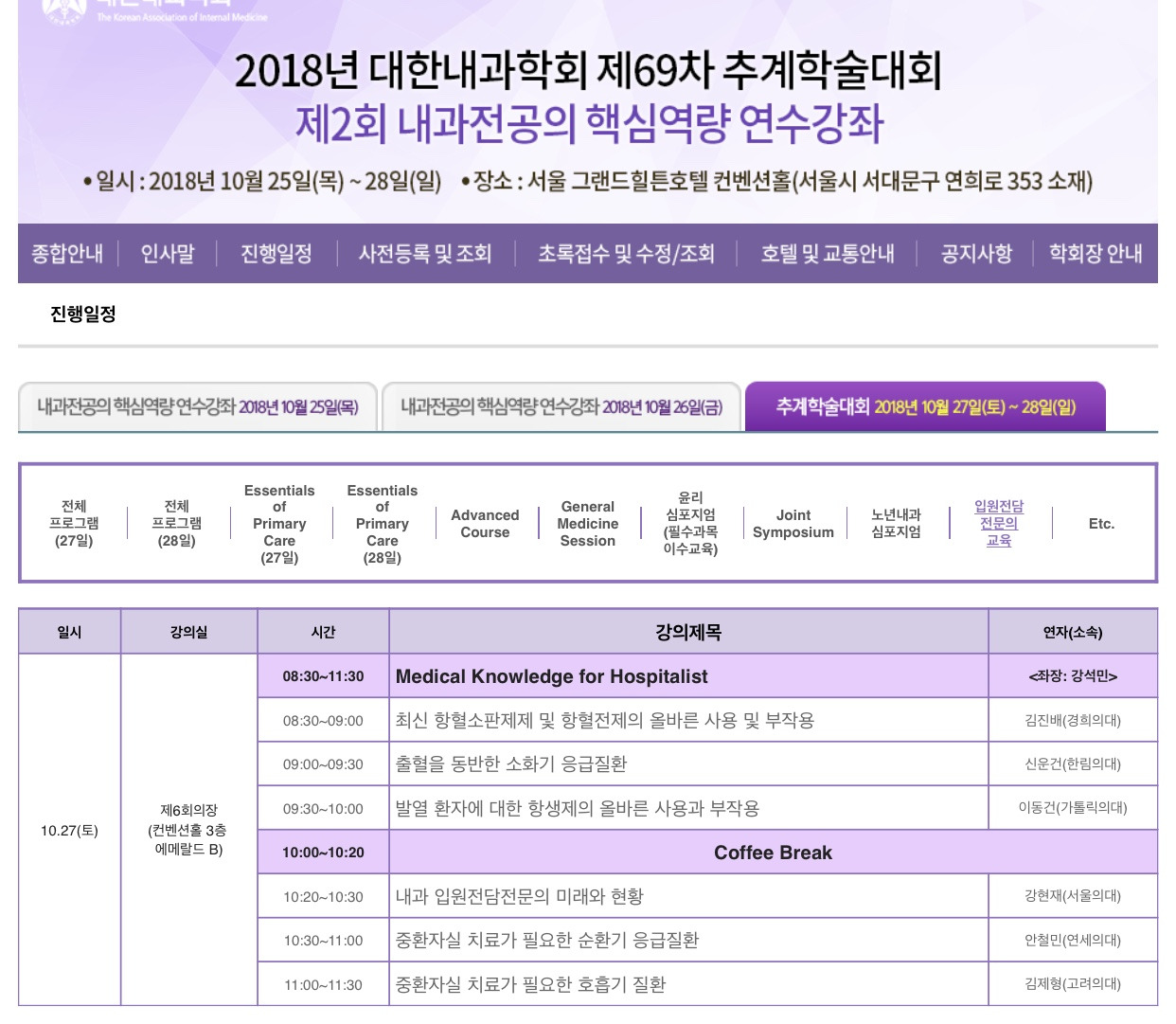Click speaker 안철민(연세의대)
The width and height of the screenshot is (1176, 1024).
coord(1073,941)
